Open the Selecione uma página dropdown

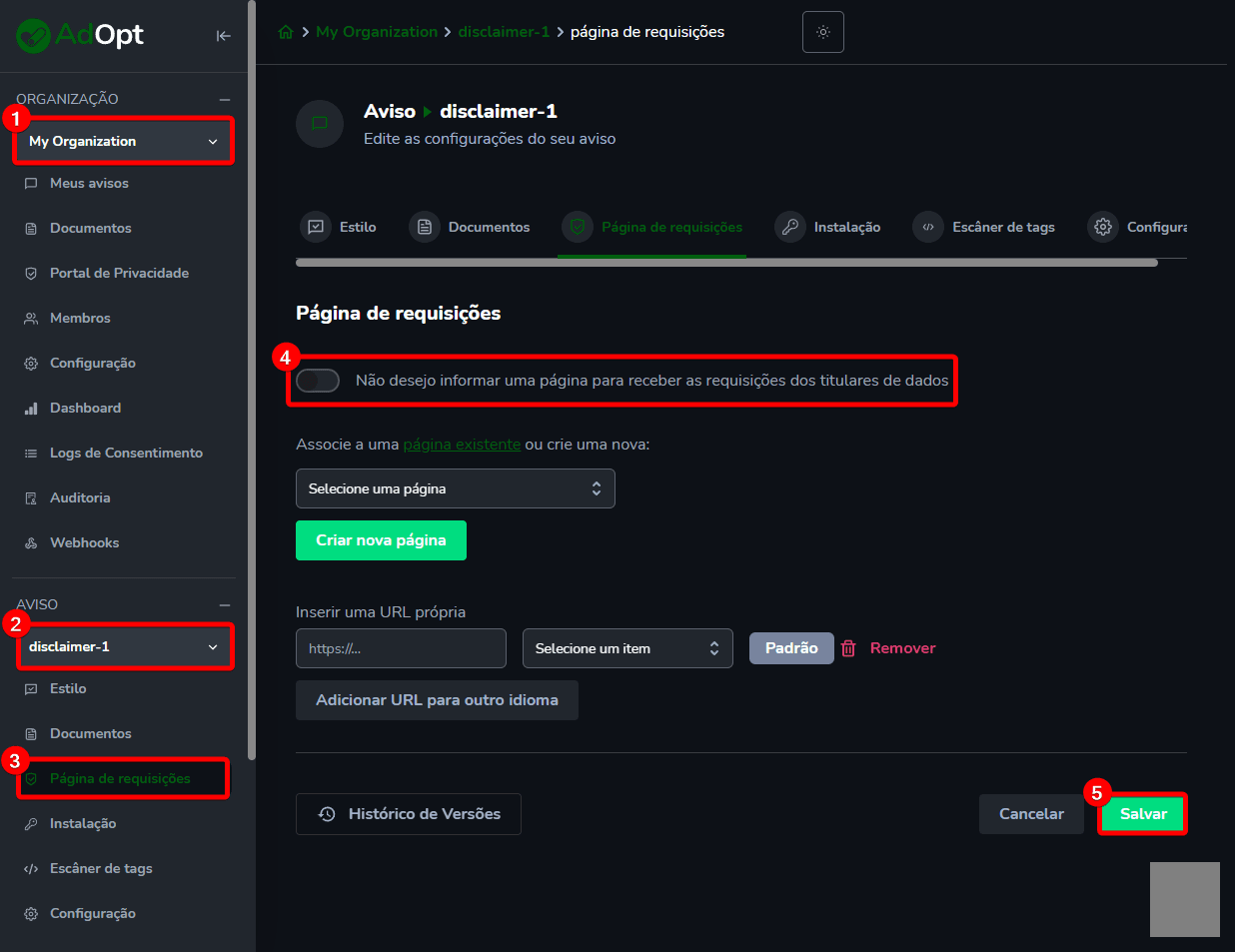pos(456,488)
